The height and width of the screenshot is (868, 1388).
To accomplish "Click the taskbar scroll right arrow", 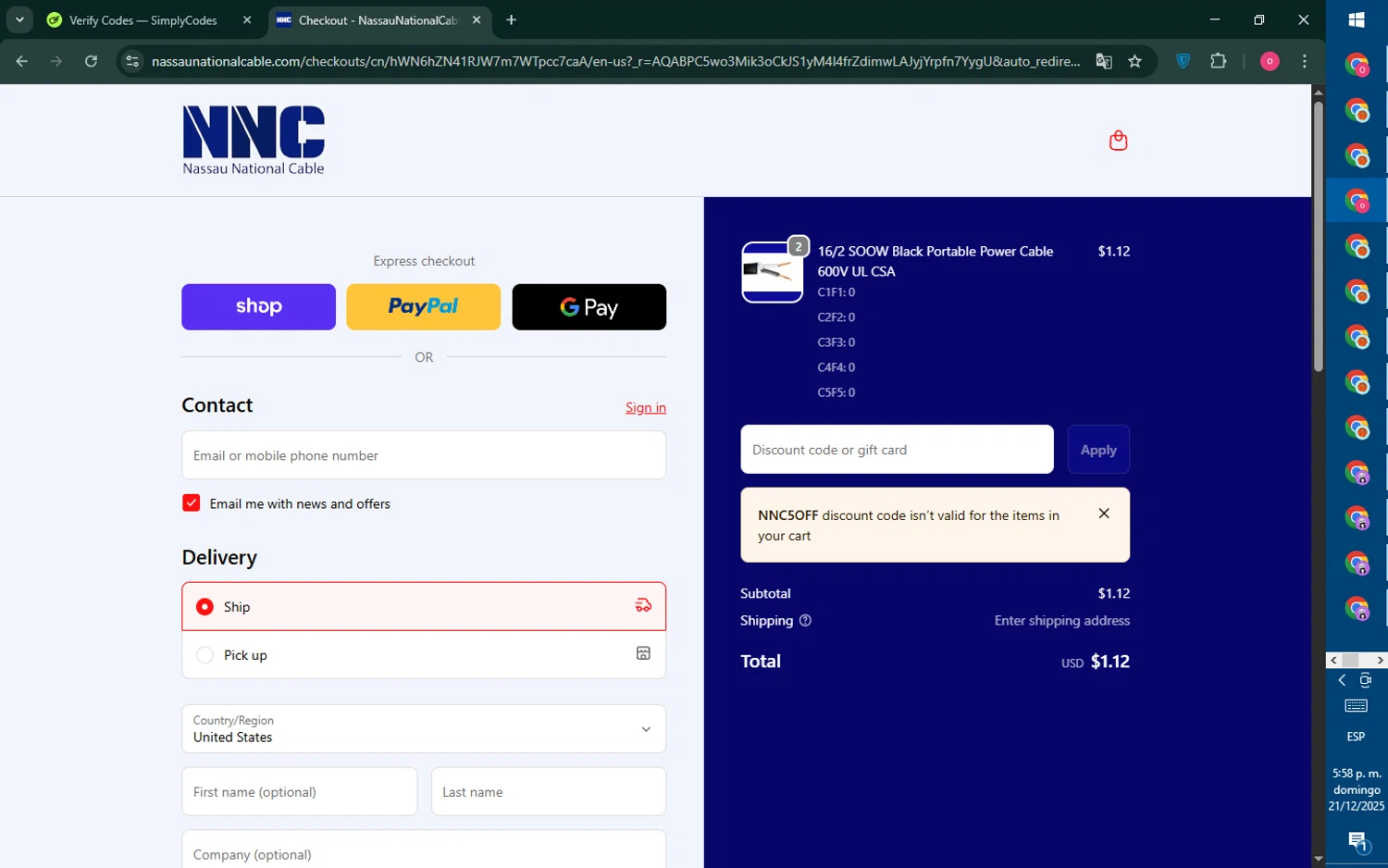I will tap(1380, 660).
